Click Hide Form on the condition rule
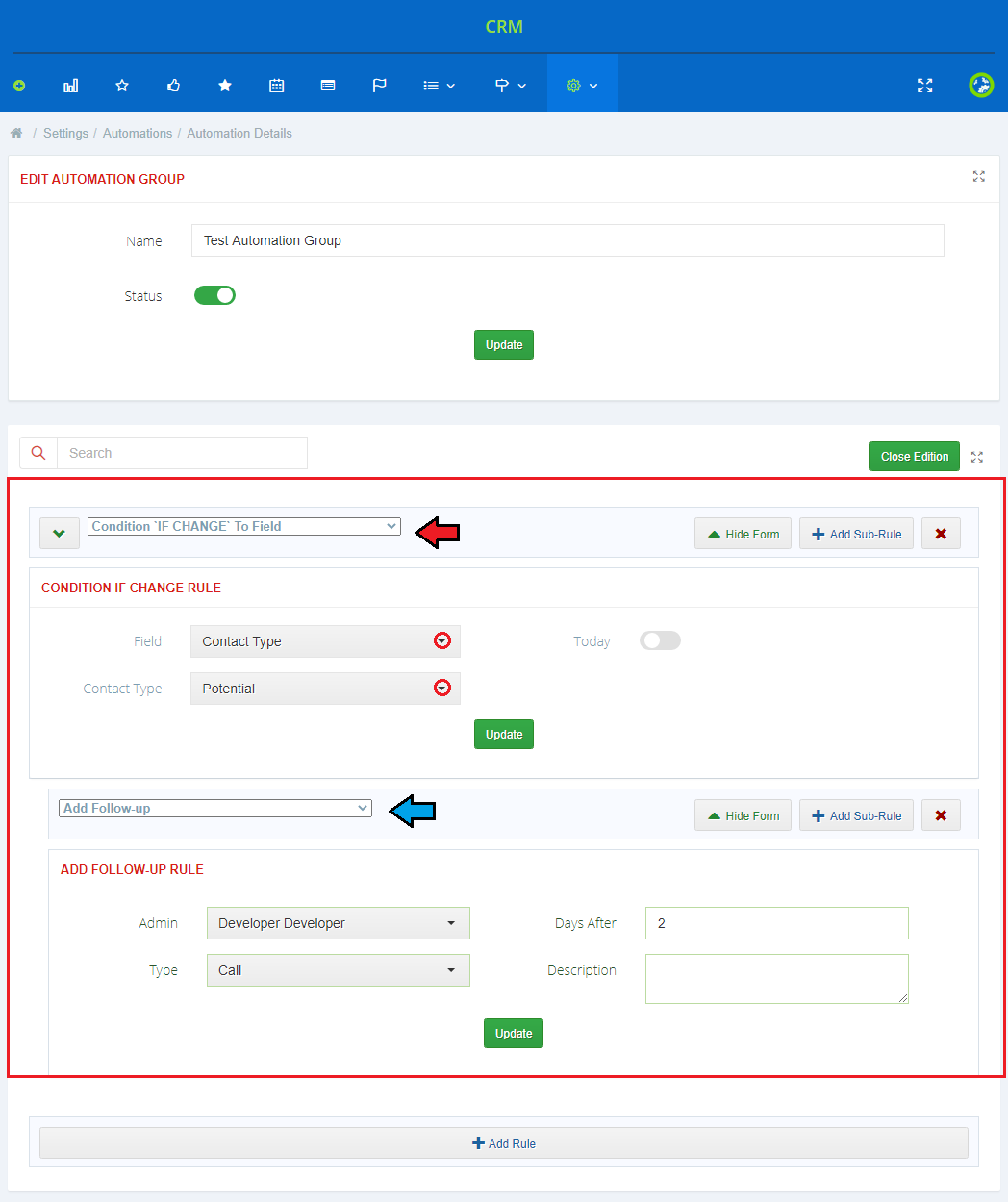1008x1202 pixels. pyautogui.click(x=743, y=534)
